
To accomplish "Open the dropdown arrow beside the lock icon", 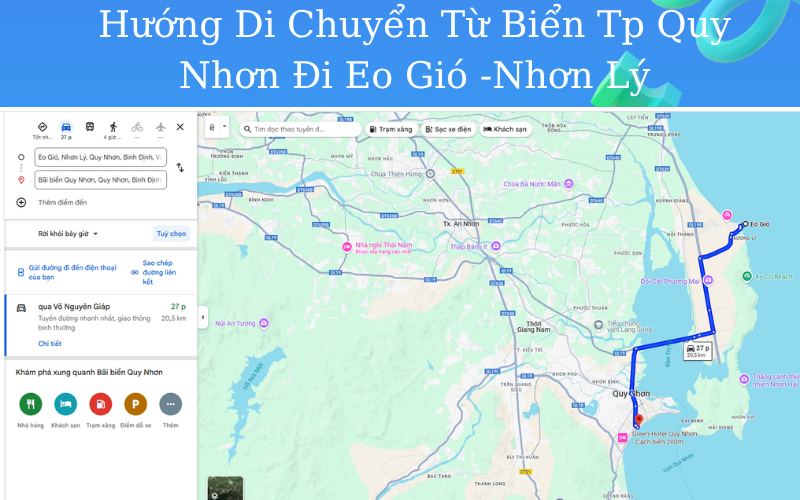I will click(x=224, y=128).
